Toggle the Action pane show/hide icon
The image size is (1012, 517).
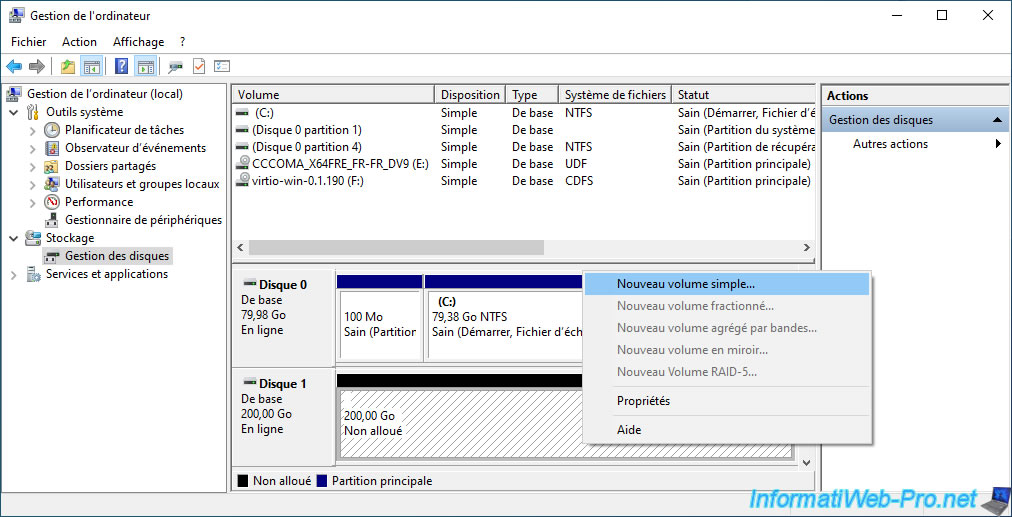[x=146, y=66]
